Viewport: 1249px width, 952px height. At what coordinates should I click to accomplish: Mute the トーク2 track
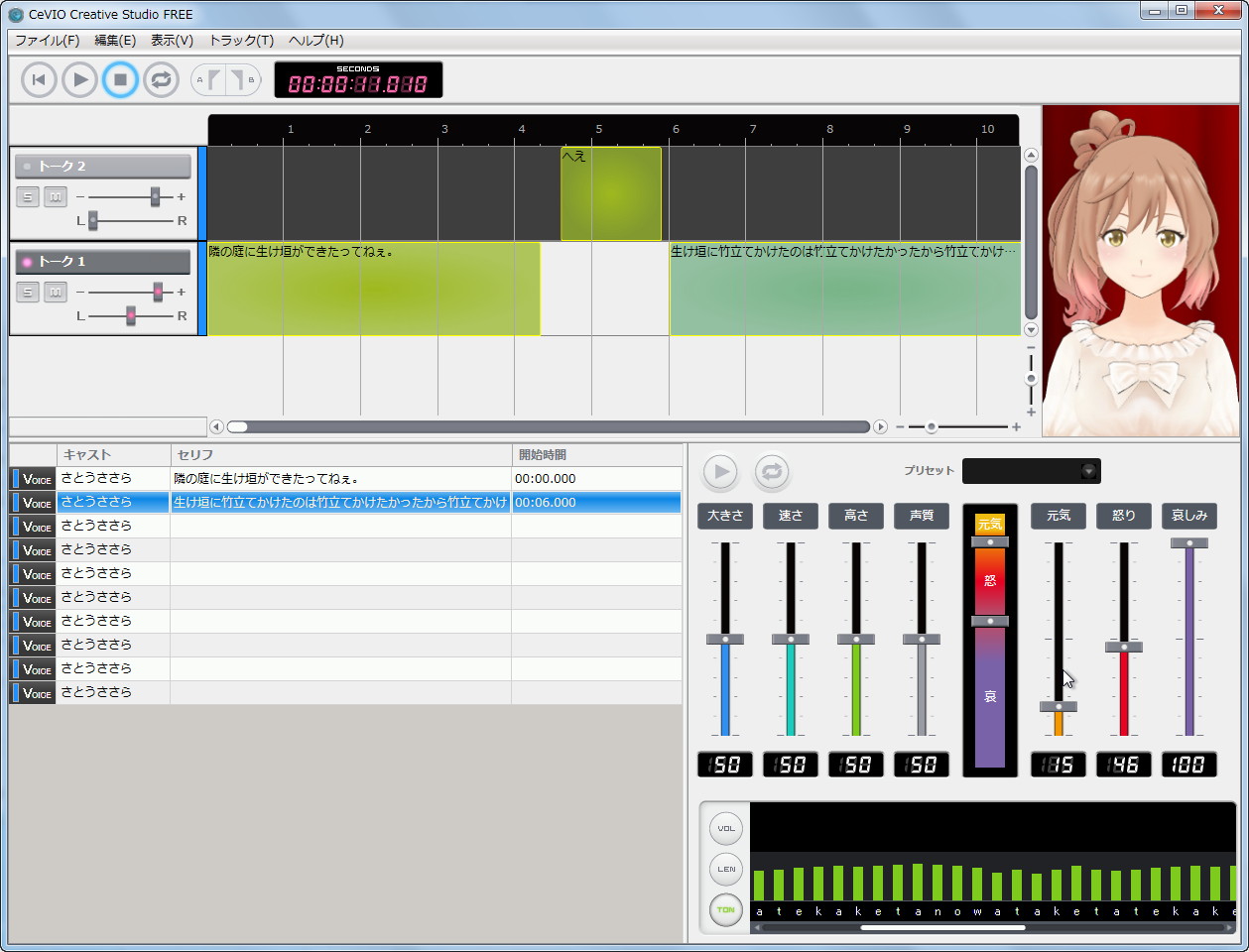tap(55, 196)
